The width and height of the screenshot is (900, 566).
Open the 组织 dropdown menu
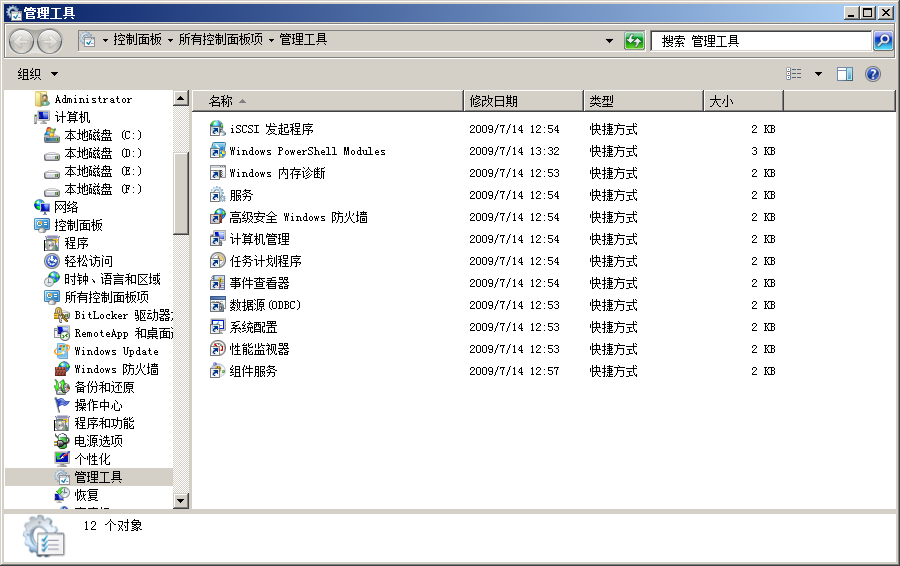click(38, 74)
